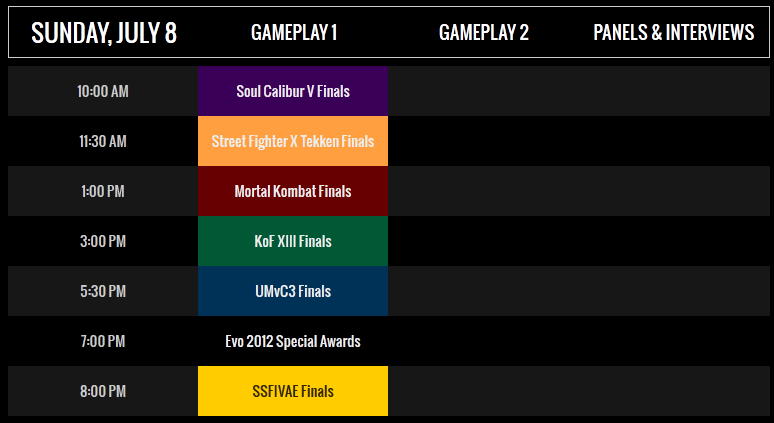Click the 10:00 AM time slot
Screen dimensions: 774x423
point(103,91)
